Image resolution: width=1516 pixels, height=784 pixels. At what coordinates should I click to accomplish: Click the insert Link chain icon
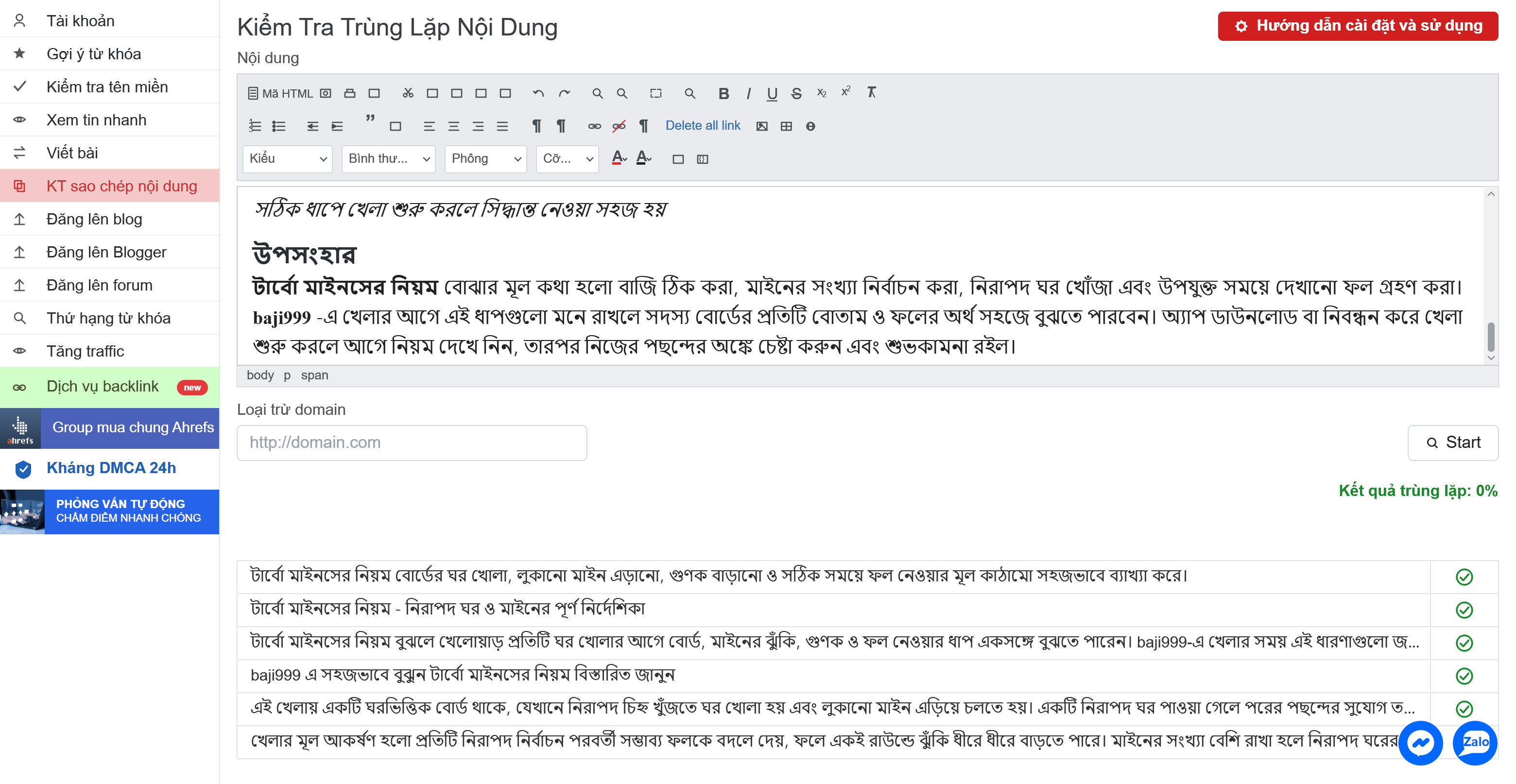point(594,126)
